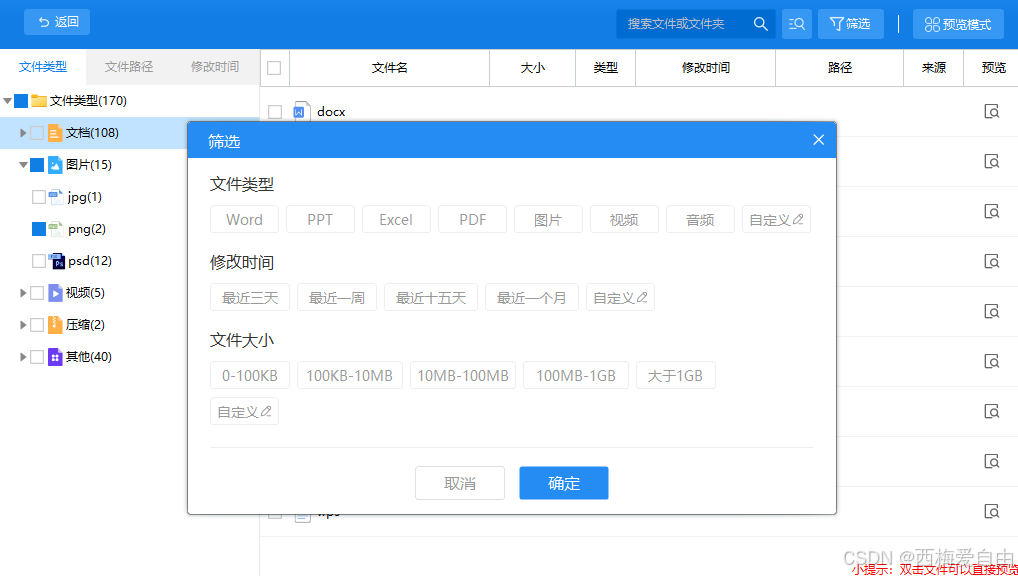The image size is (1018, 576).
Task: Select the 音频 file type filter
Action: click(700, 219)
